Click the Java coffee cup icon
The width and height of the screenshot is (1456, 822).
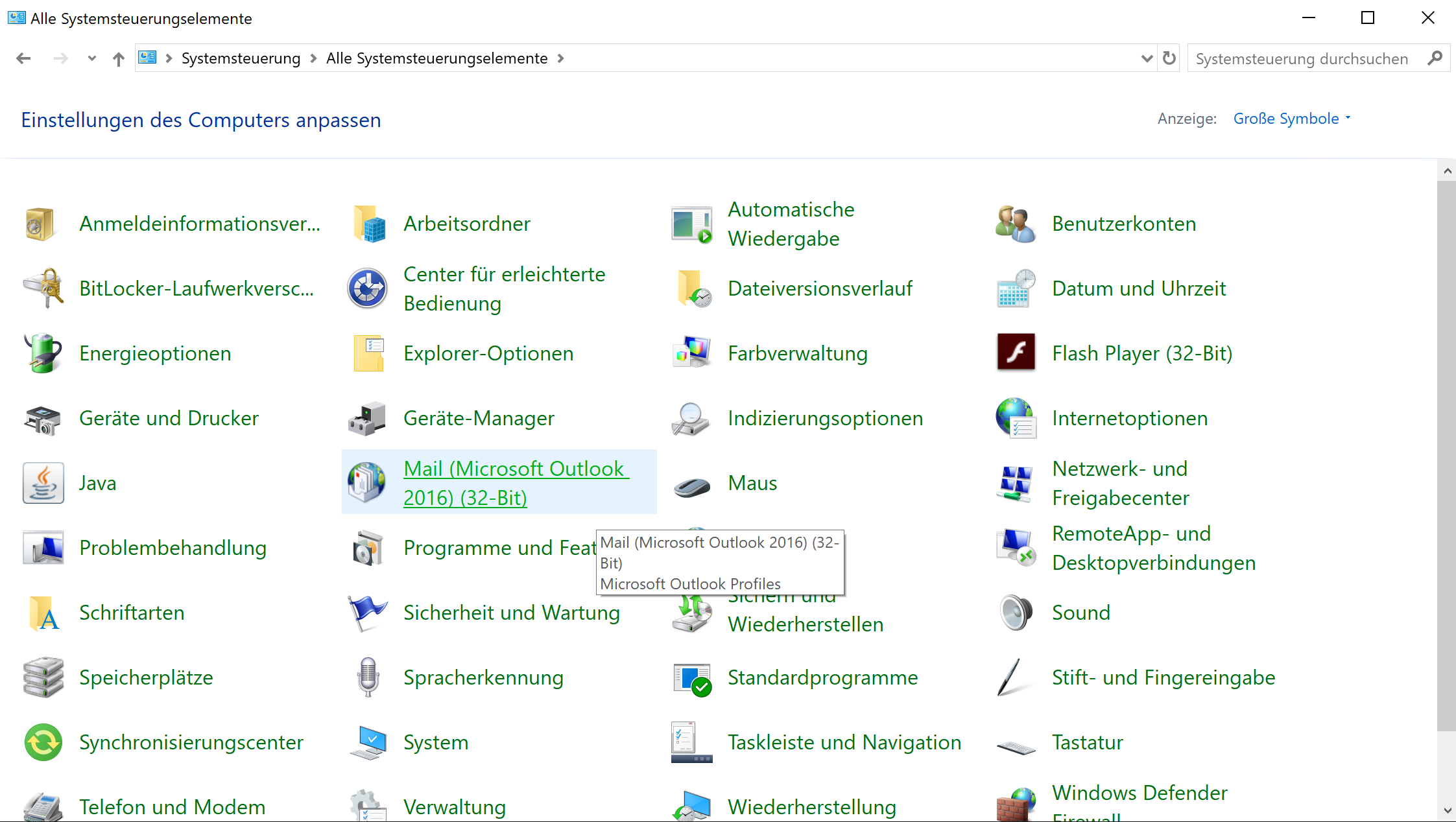click(x=43, y=483)
